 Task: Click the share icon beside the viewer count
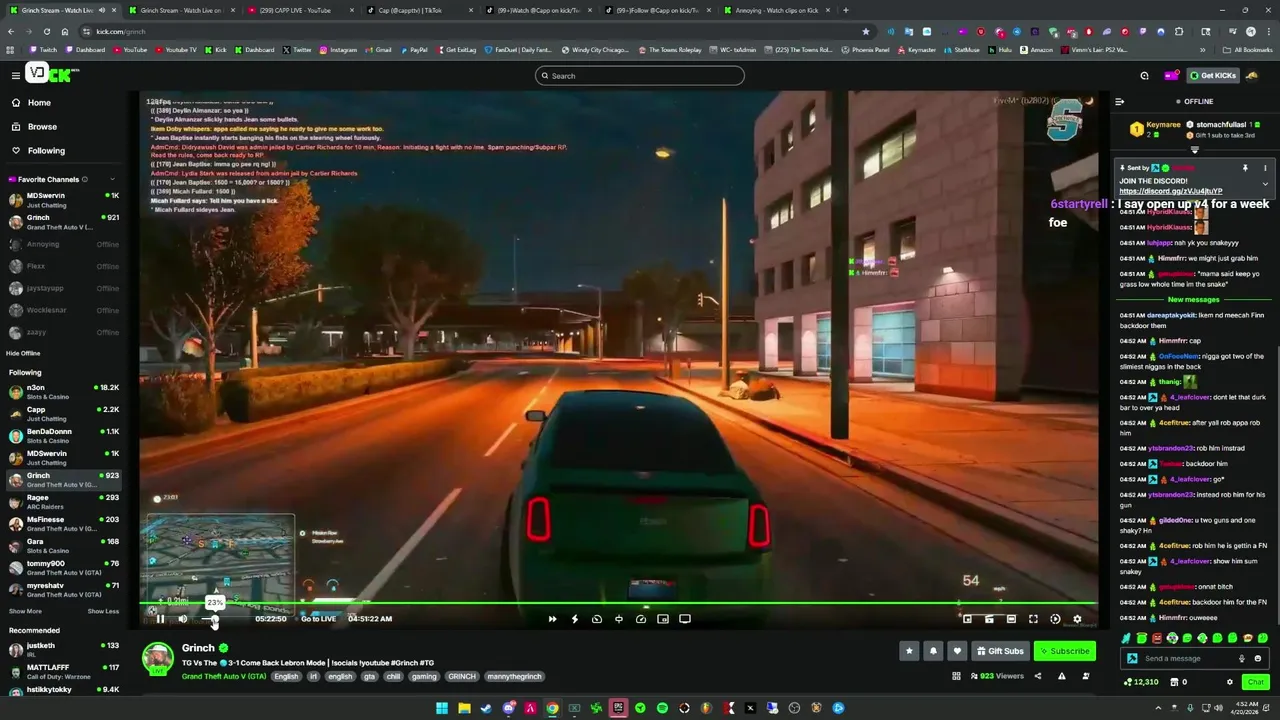pos(1037,676)
